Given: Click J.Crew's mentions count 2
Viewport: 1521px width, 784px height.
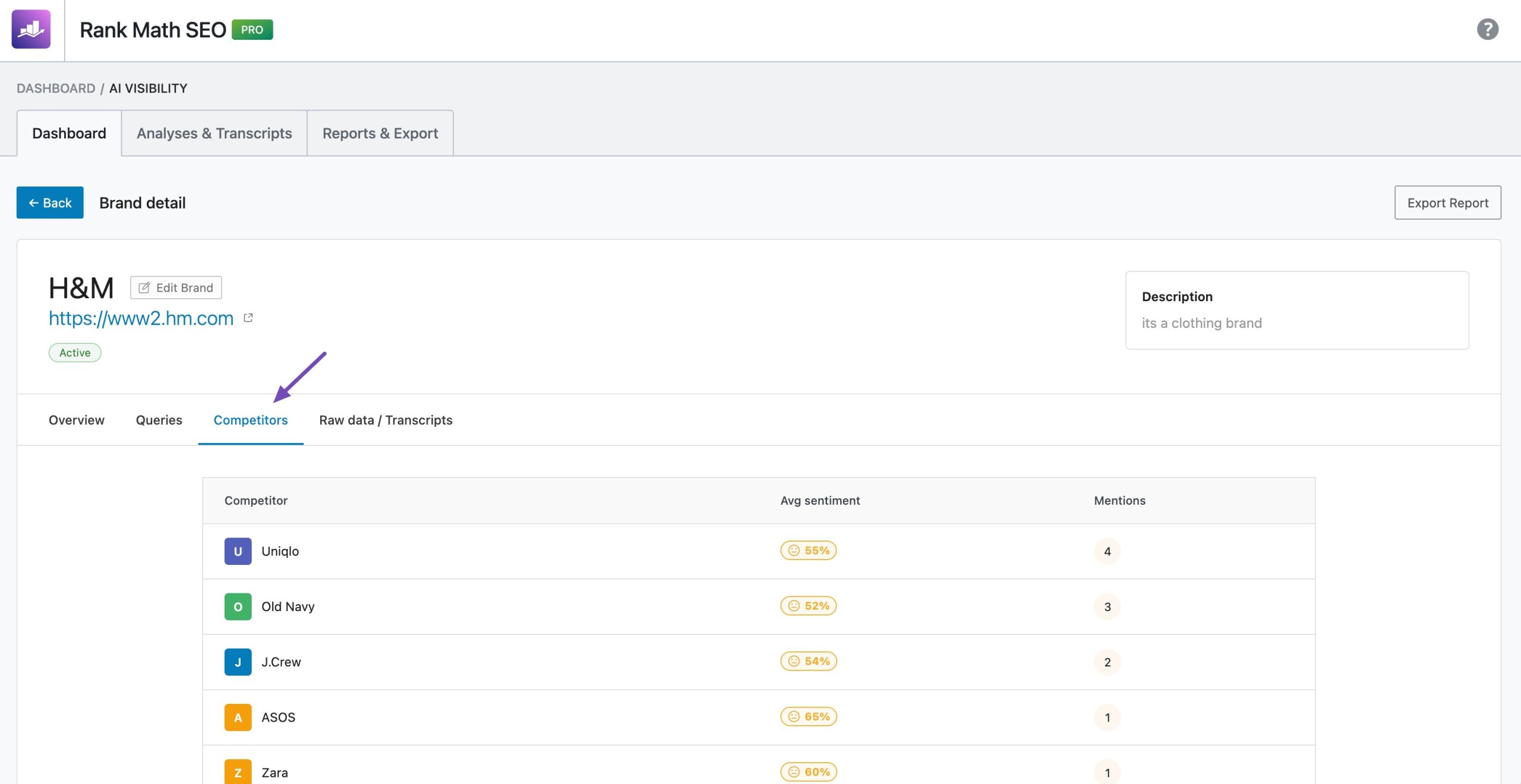Looking at the screenshot, I should click(1107, 662).
